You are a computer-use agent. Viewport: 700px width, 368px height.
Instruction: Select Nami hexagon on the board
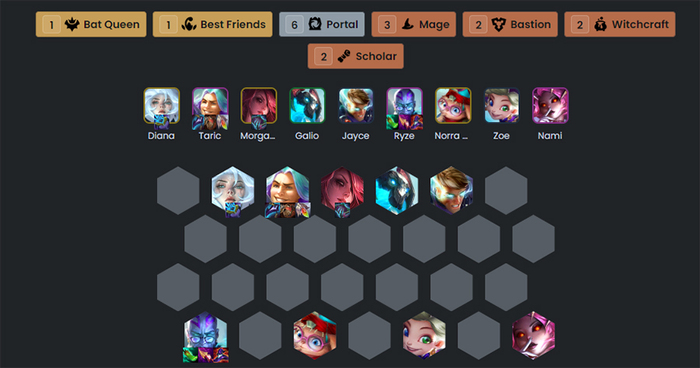533,335
